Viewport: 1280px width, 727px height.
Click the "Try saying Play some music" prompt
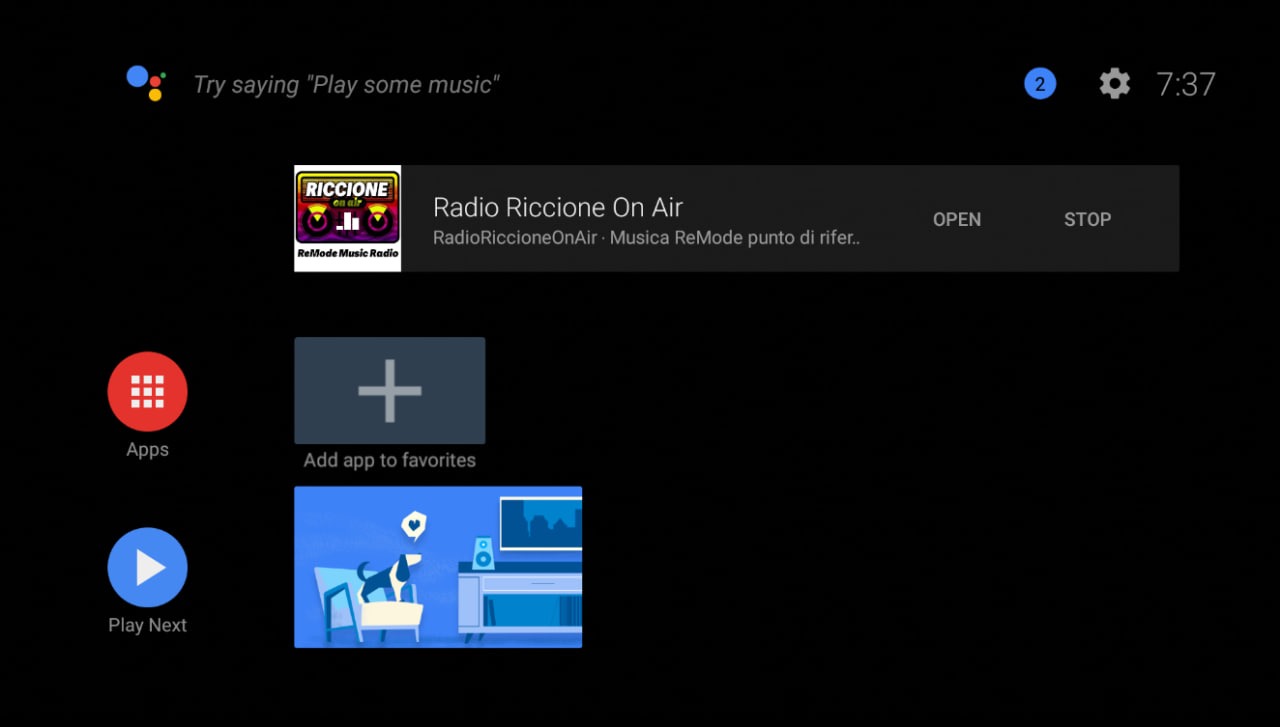[x=346, y=85]
